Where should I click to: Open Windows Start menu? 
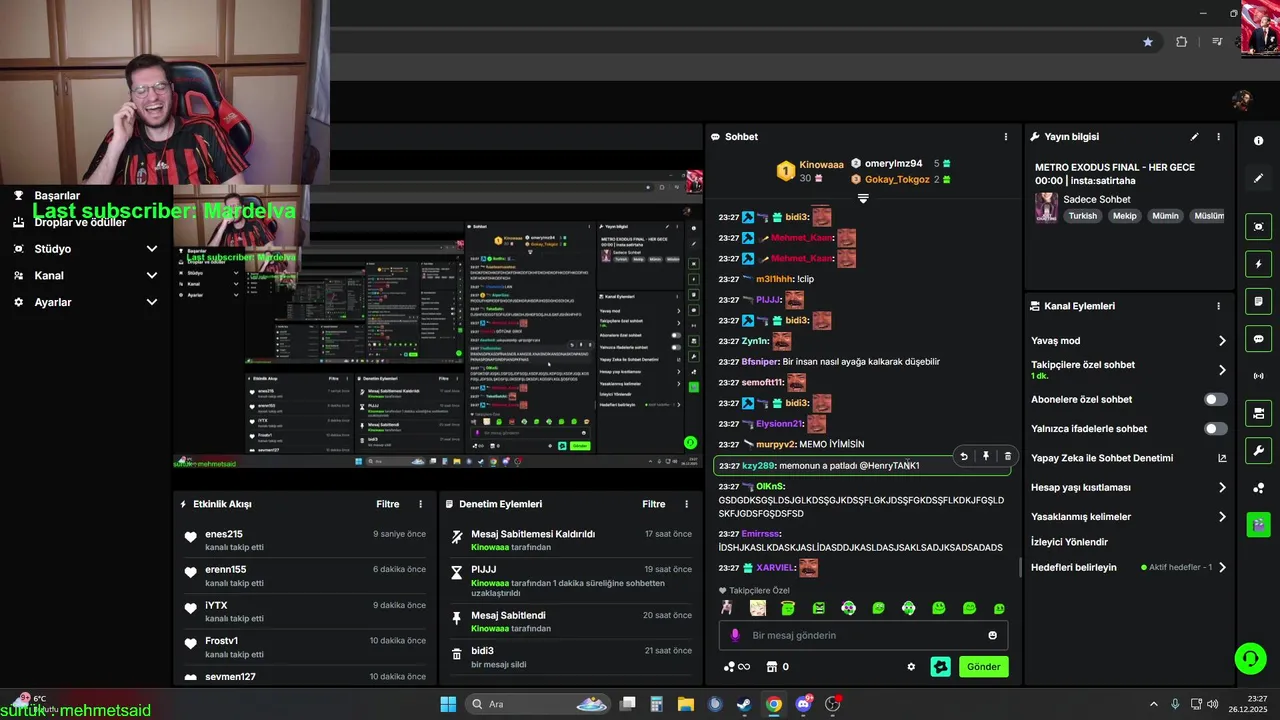448,704
